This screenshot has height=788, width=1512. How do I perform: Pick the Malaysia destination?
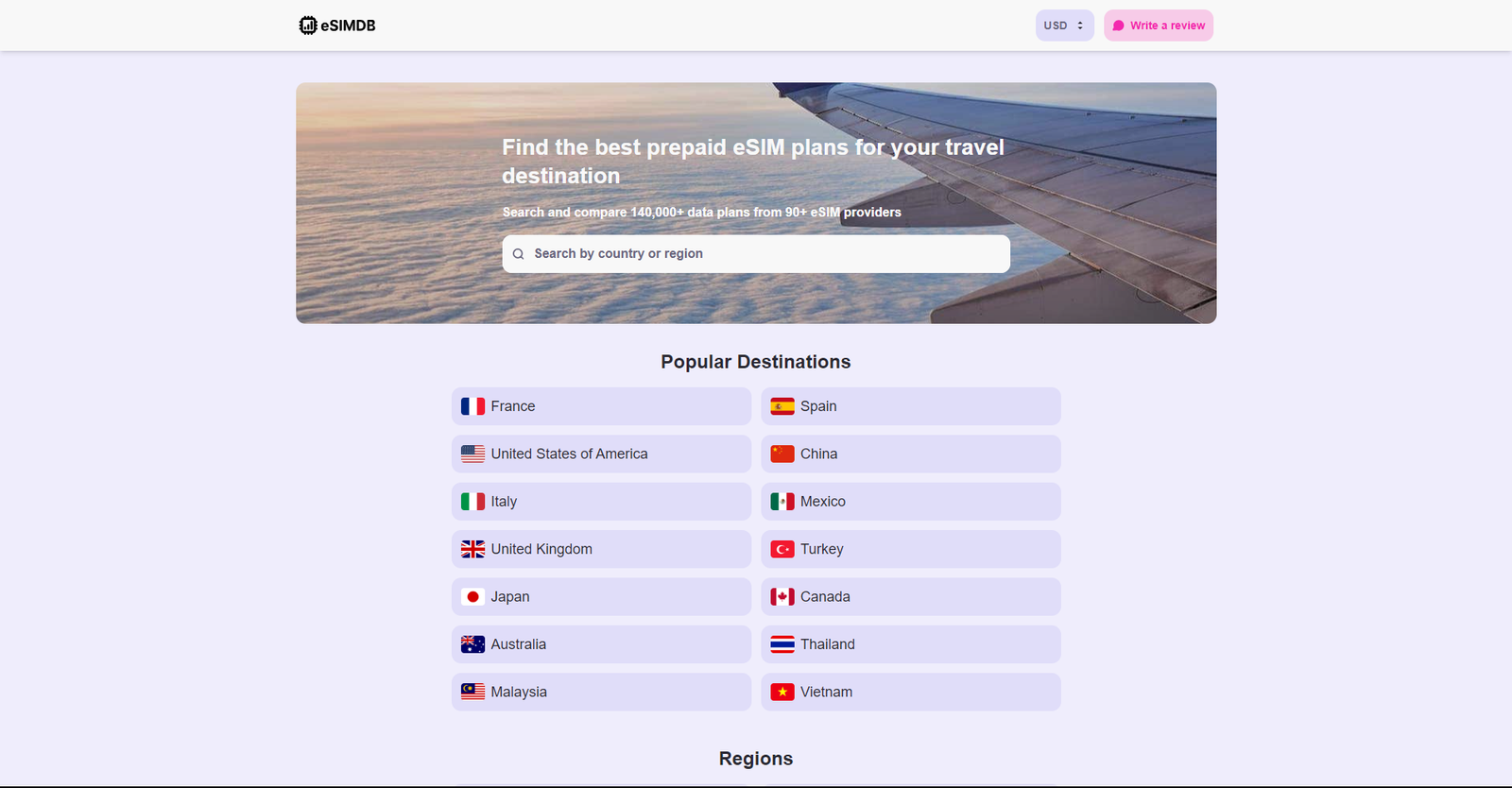pos(601,692)
